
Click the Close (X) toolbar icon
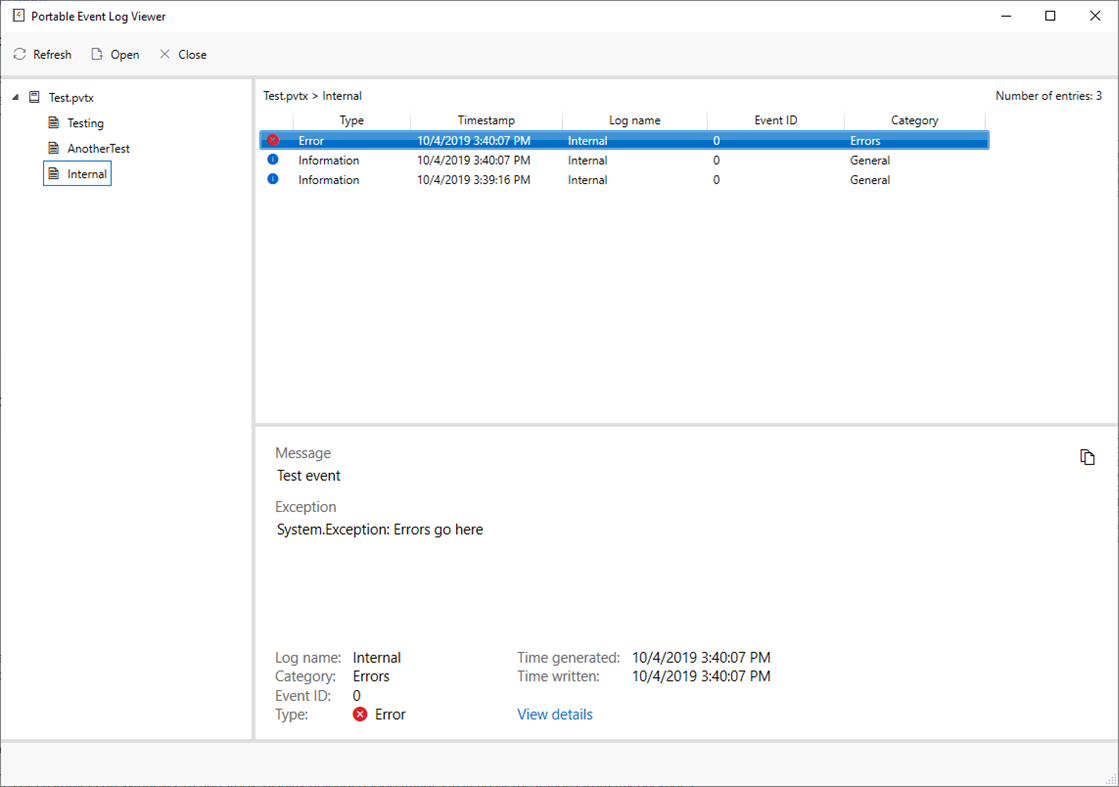pos(165,54)
